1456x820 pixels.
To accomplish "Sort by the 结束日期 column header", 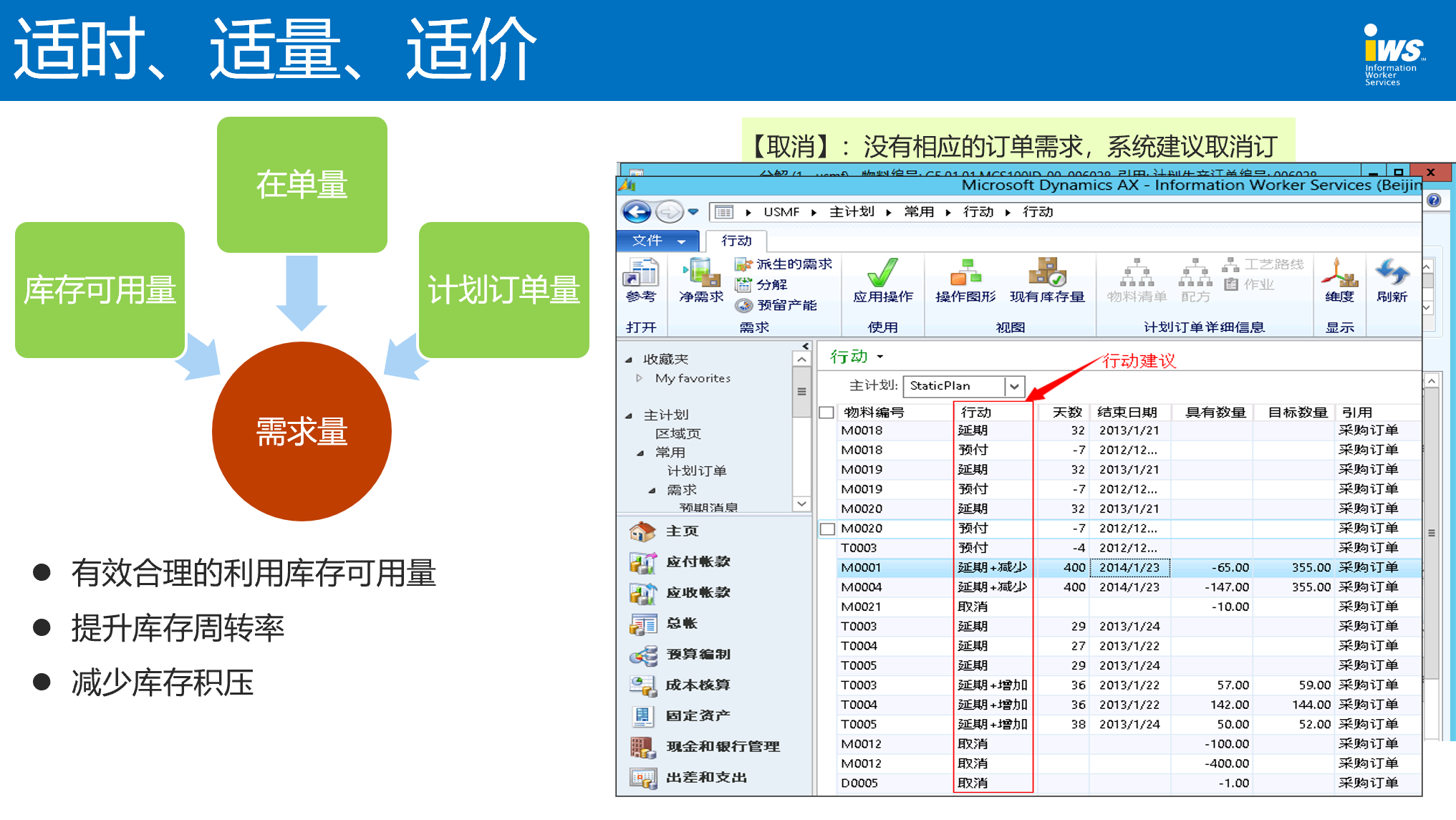I will click(1130, 413).
